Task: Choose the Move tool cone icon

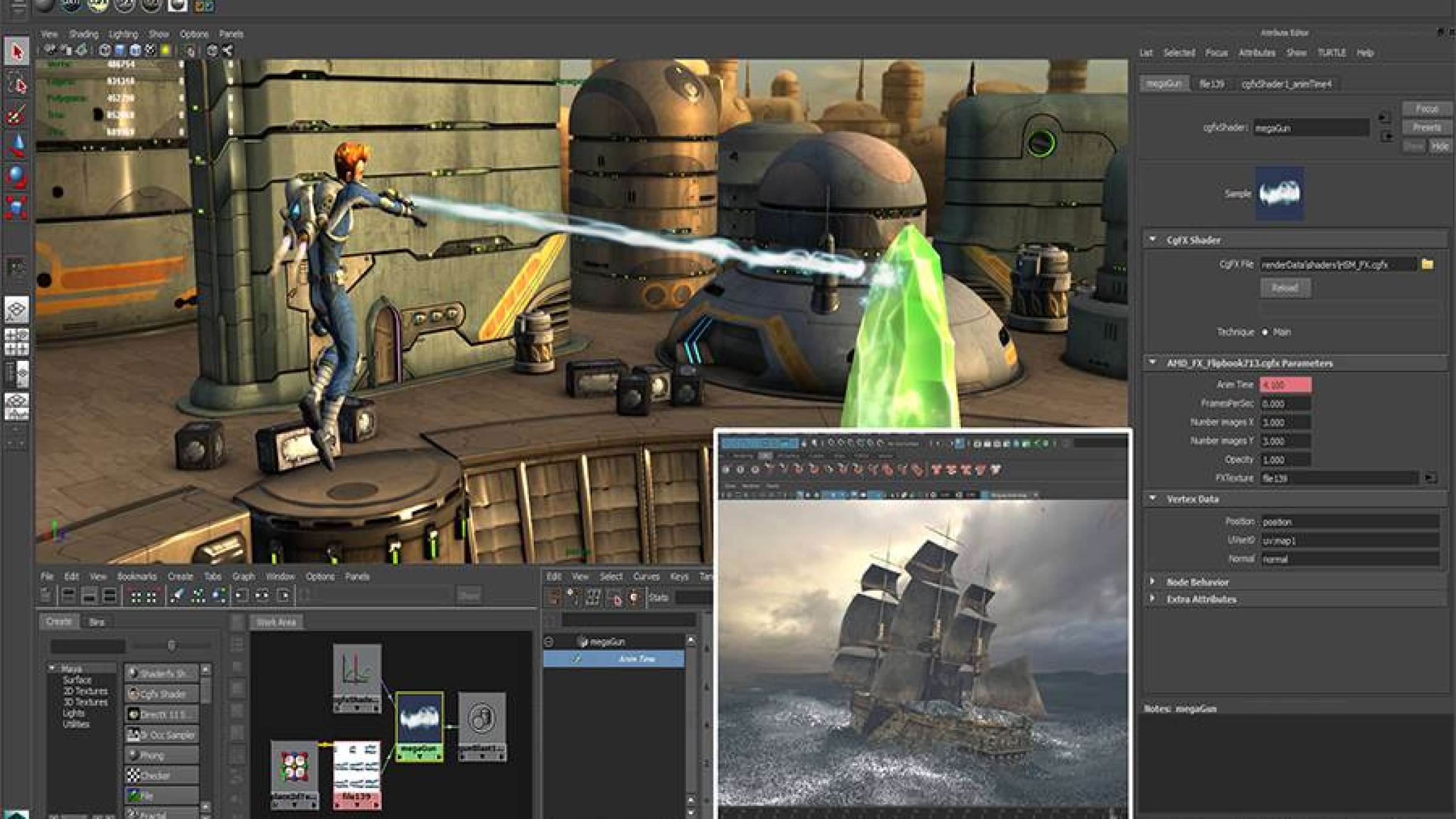Action: pyautogui.click(x=17, y=146)
